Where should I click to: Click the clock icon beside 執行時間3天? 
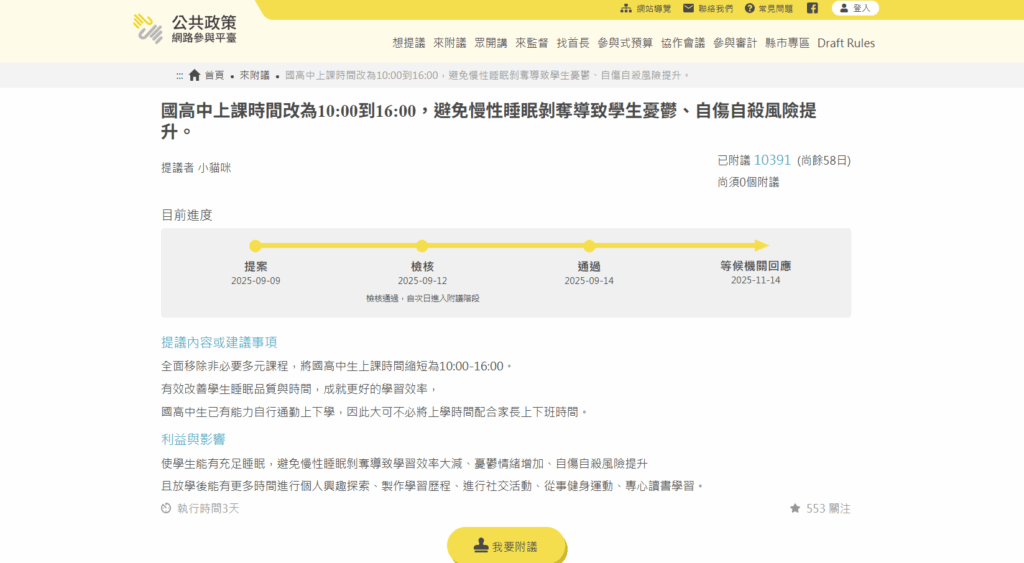[x=166, y=508]
